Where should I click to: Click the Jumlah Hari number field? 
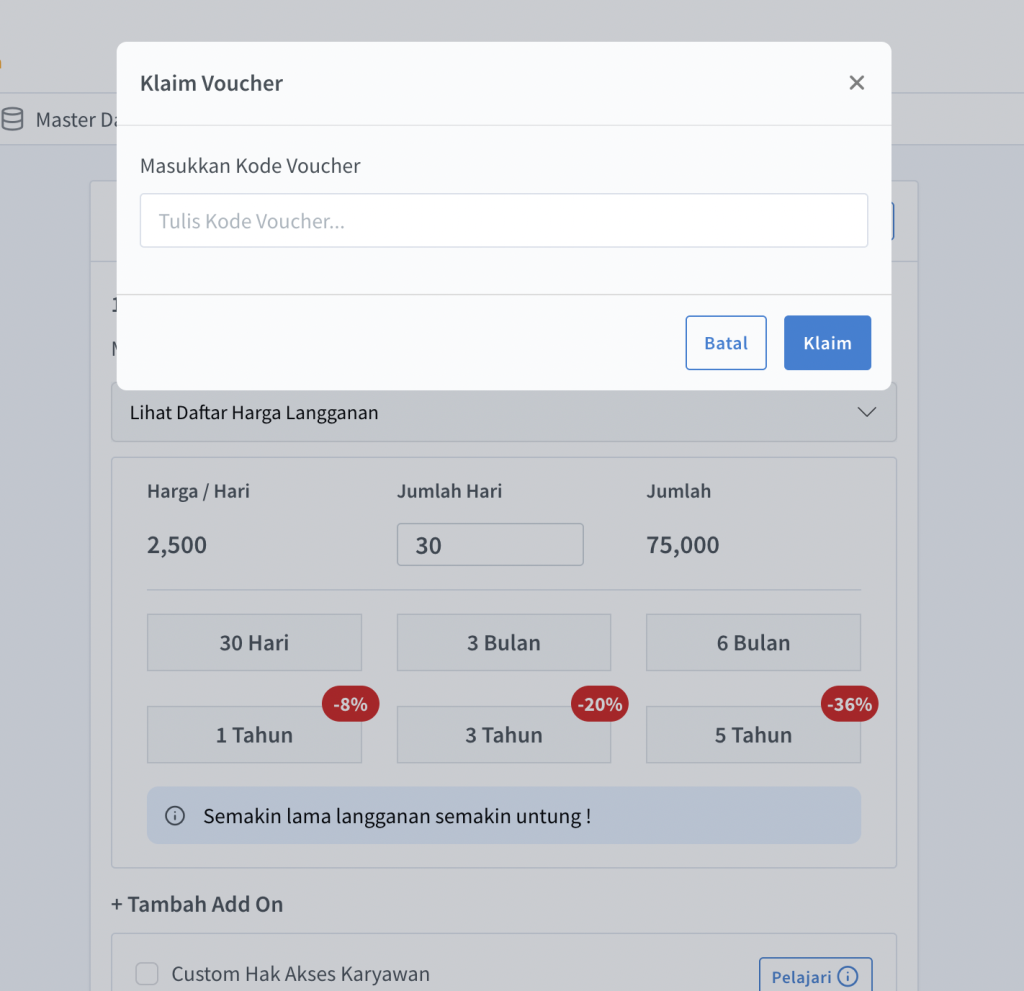click(x=490, y=545)
